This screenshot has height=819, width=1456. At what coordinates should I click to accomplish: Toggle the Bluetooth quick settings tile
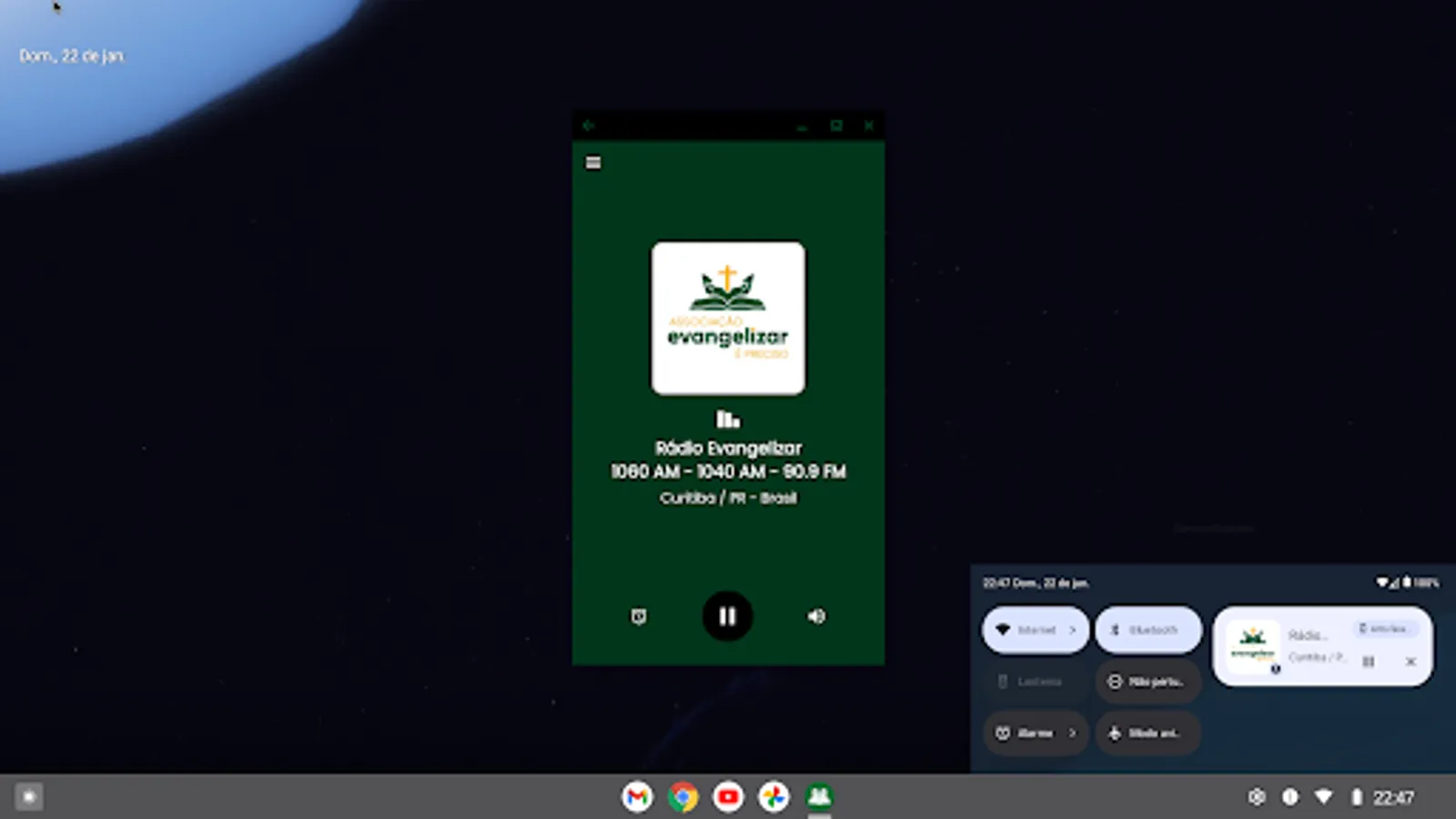pos(1148,630)
